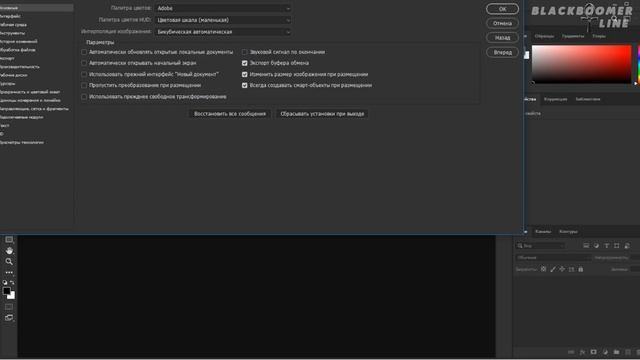Viewport: 640px width, 360px height.
Task: Open 'Палитра цветов HUD' dropdown
Action: click(x=223, y=20)
